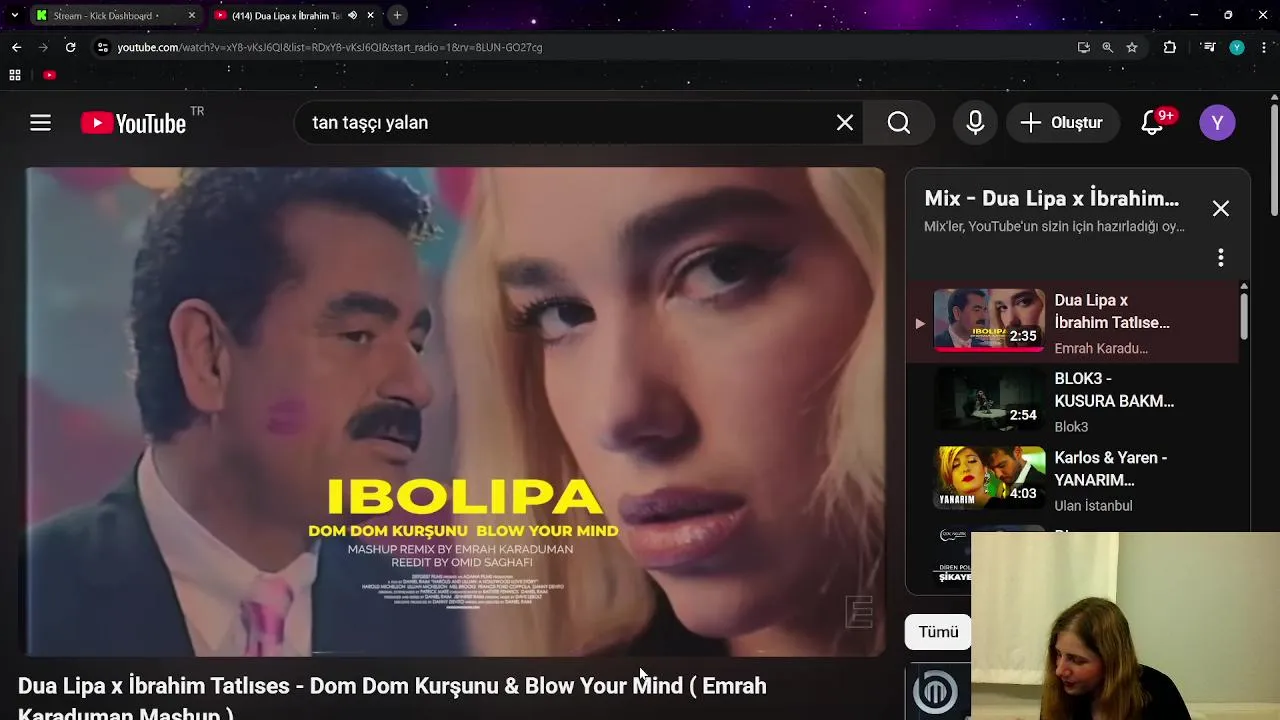
Task: Go forward in browser history
Action: click(43, 47)
